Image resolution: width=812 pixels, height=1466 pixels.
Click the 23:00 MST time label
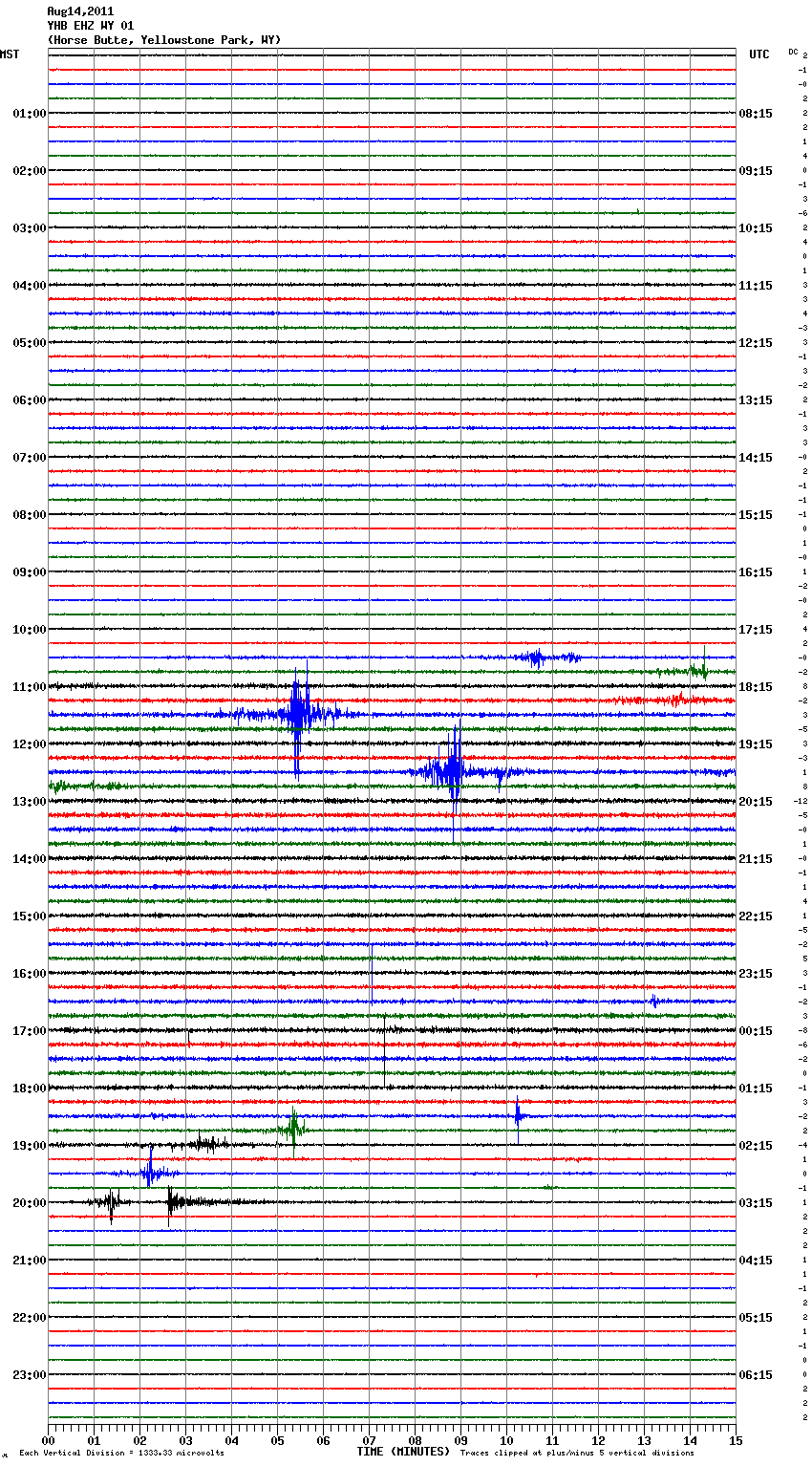(29, 1375)
